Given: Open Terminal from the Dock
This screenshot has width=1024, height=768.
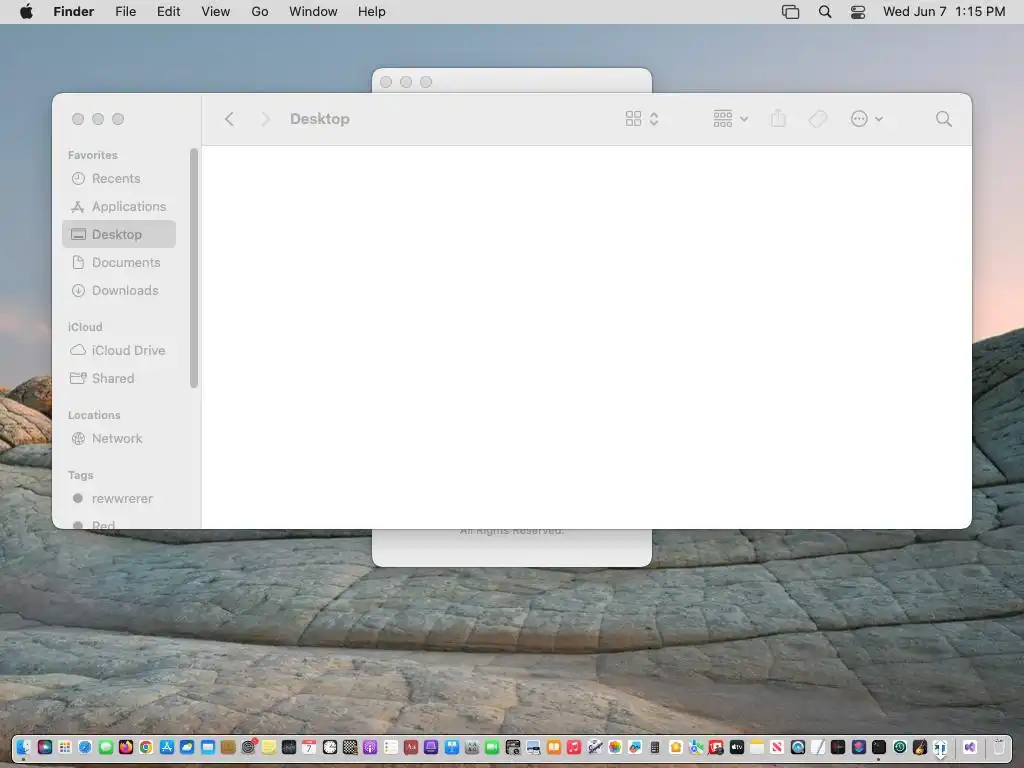Looking at the screenshot, I should coord(879,747).
